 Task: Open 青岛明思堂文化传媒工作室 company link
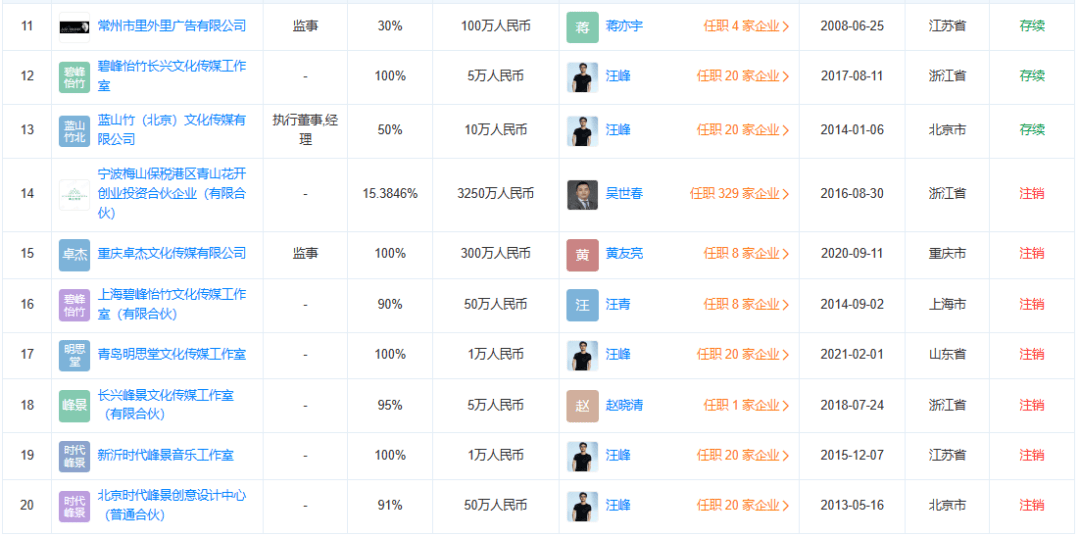[172, 355]
